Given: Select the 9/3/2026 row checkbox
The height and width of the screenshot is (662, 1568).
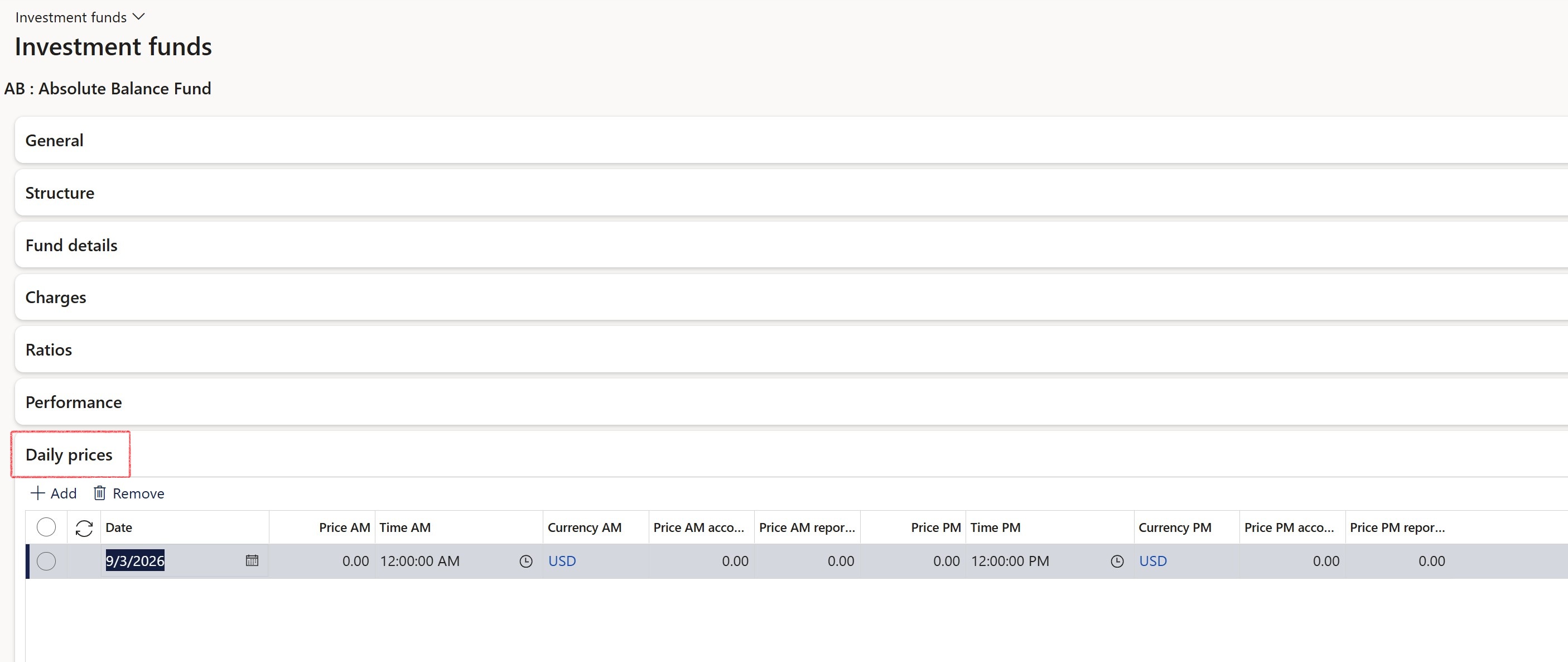Looking at the screenshot, I should click(46, 561).
